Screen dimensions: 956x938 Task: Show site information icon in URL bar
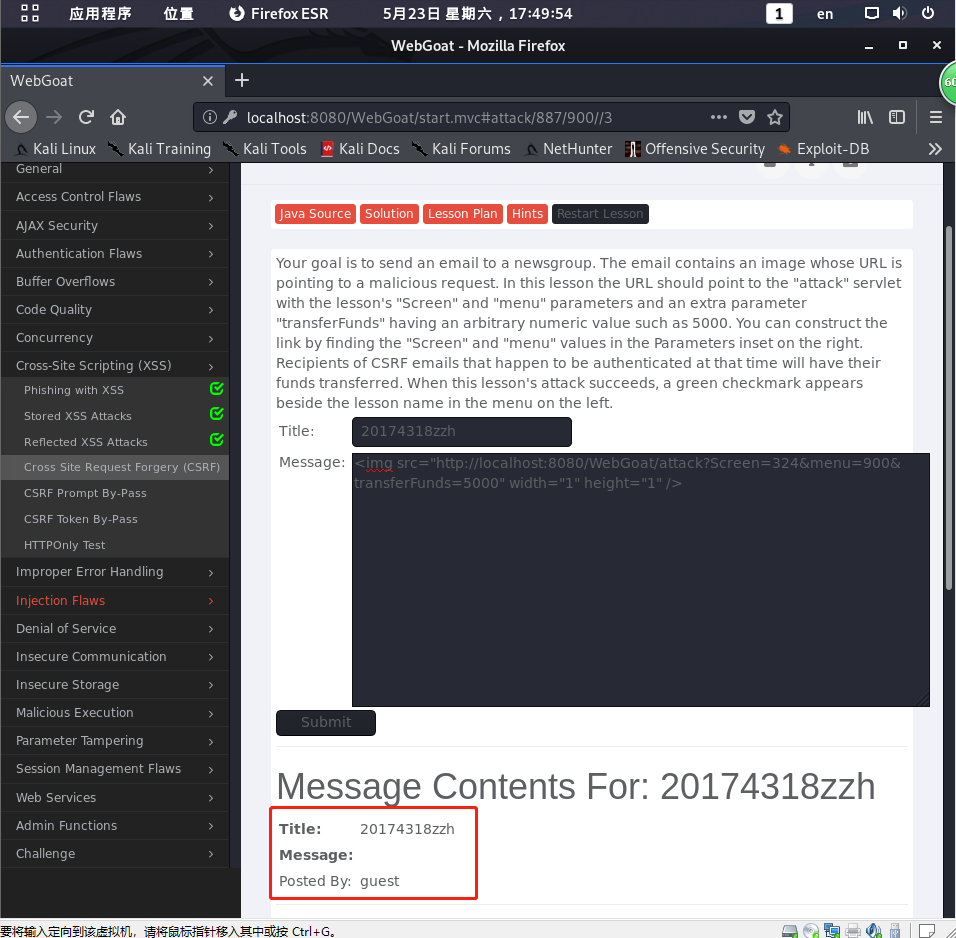[209, 117]
